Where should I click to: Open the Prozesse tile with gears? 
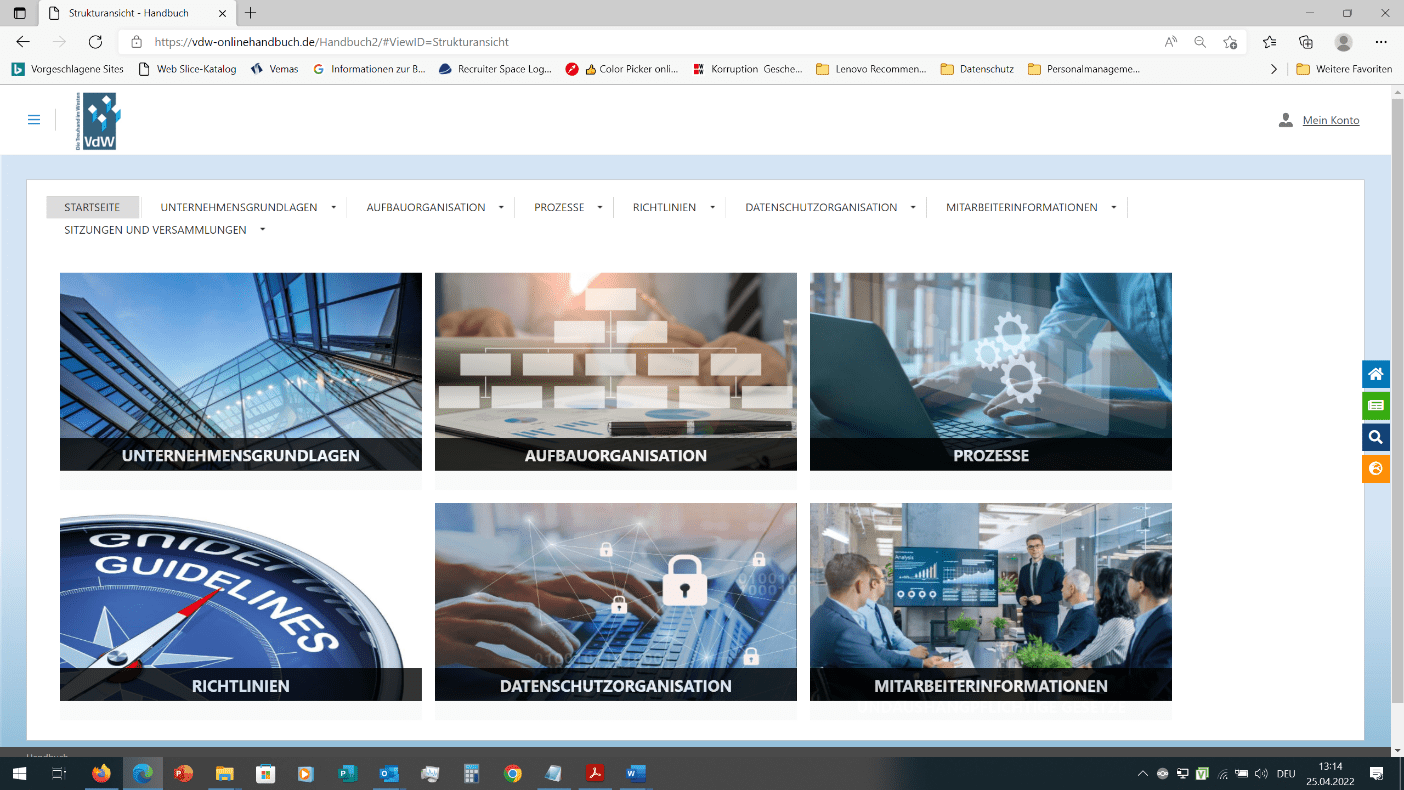point(991,371)
